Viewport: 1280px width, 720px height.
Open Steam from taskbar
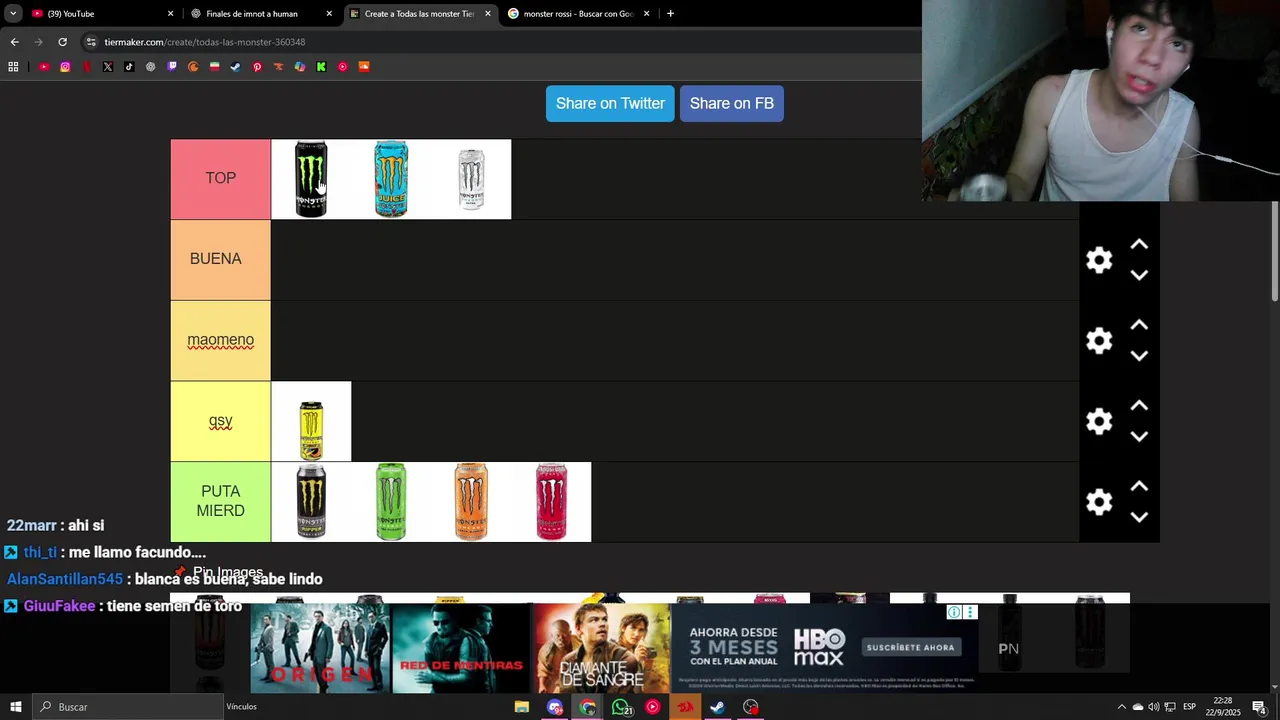tap(717, 707)
